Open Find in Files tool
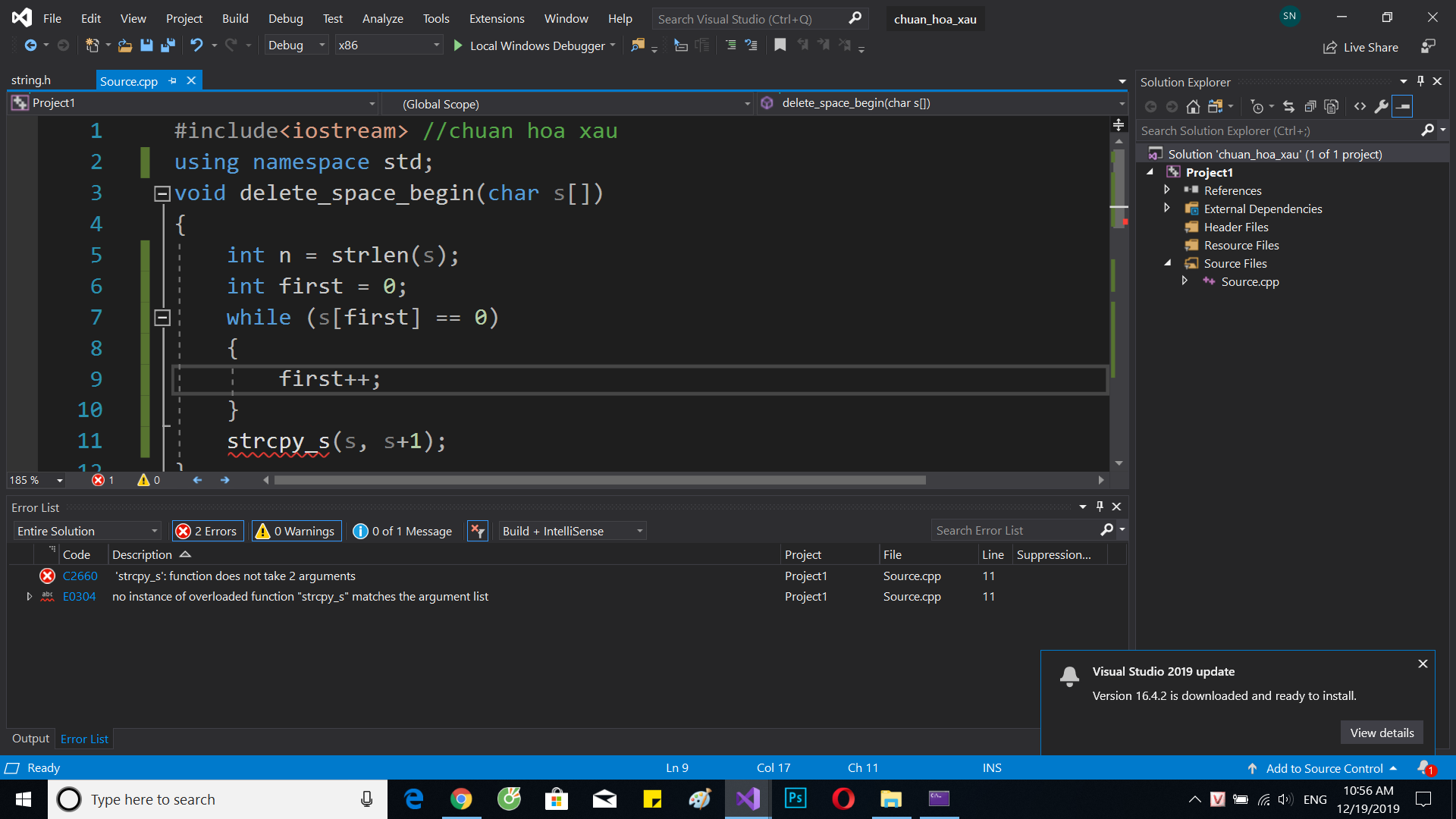 pyautogui.click(x=639, y=45)
